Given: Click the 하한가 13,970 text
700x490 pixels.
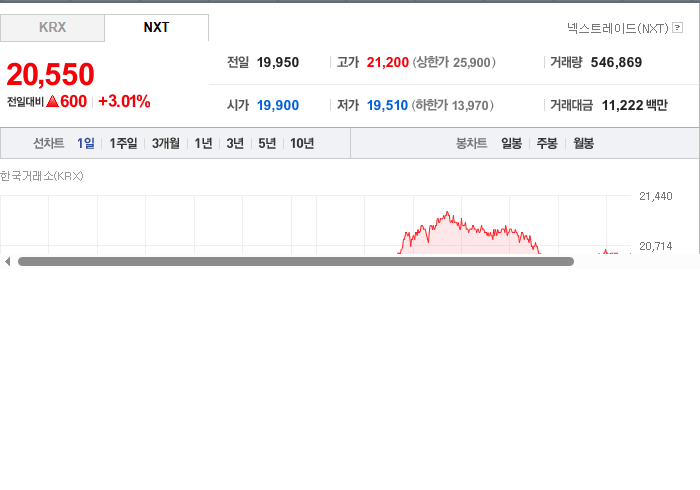Looking at the screenshot, I should tap(452, 105).
